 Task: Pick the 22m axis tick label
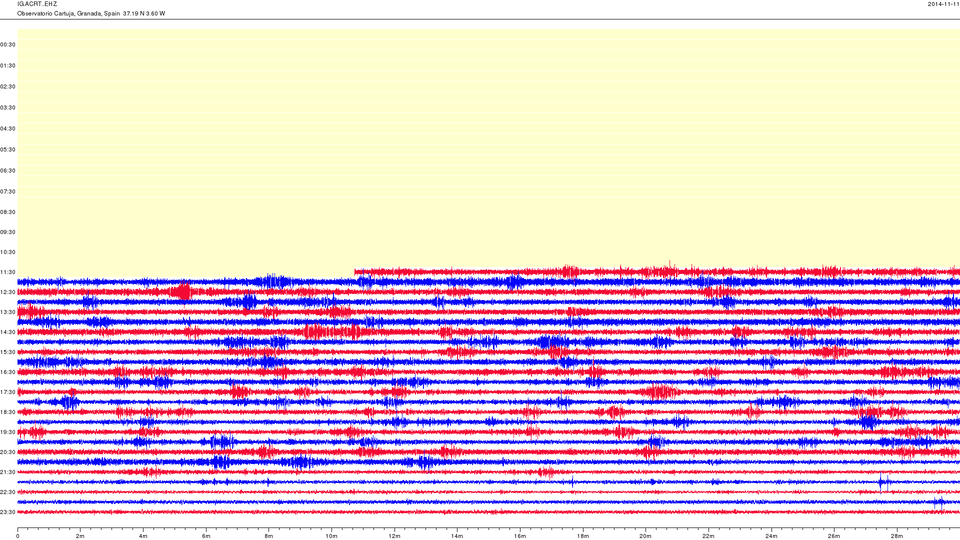708,536
